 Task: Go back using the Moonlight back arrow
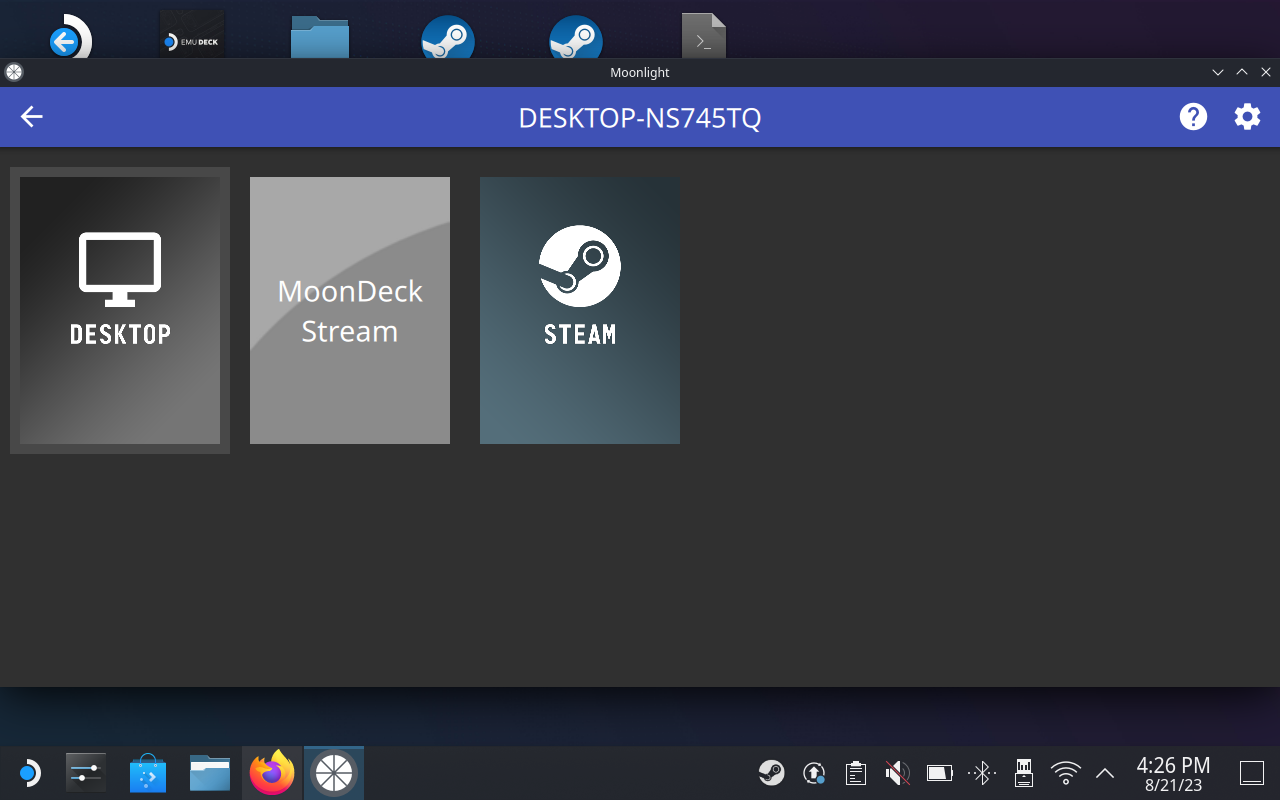tap(32, 117)
